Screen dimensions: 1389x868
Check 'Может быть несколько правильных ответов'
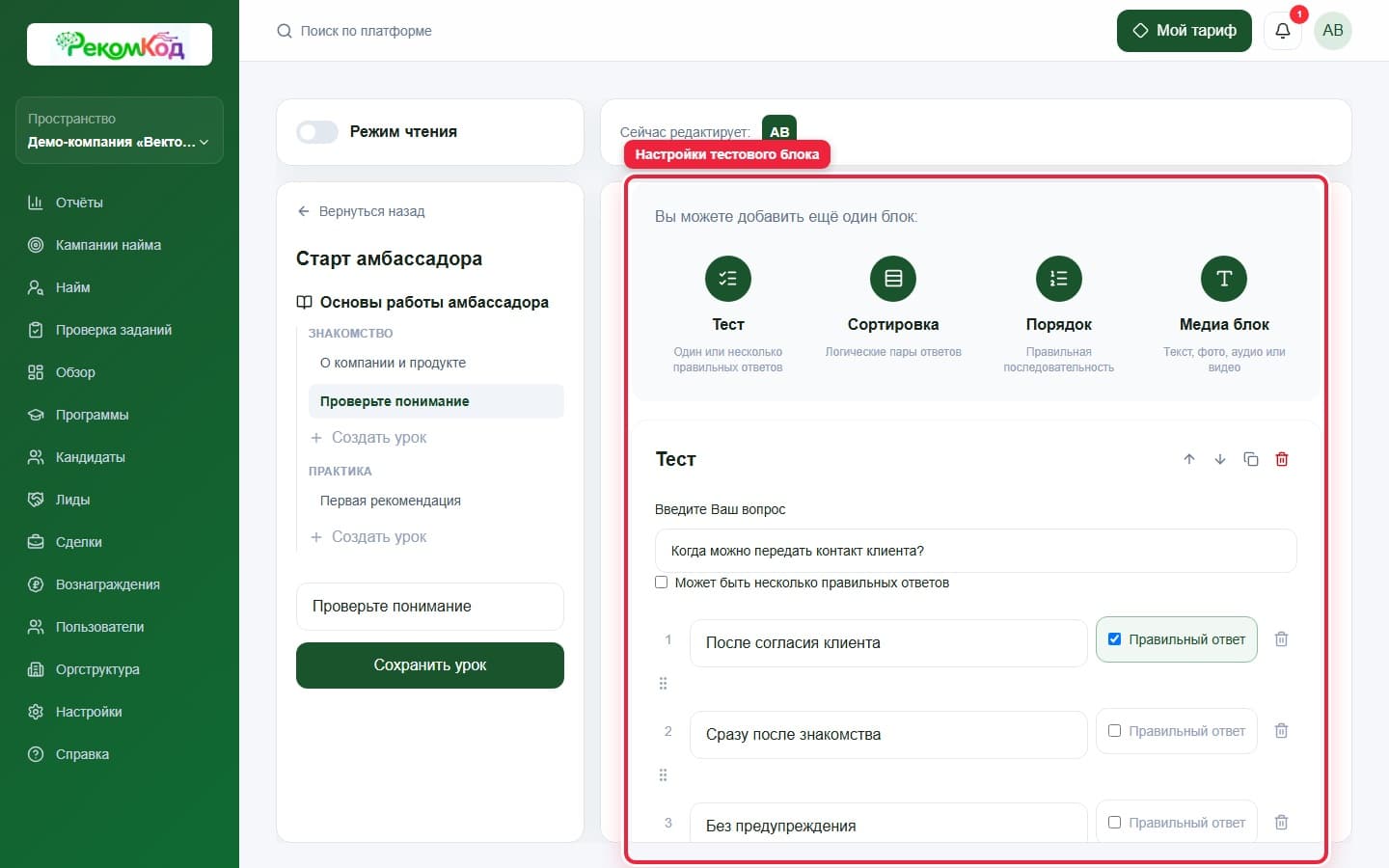[662, 583]
